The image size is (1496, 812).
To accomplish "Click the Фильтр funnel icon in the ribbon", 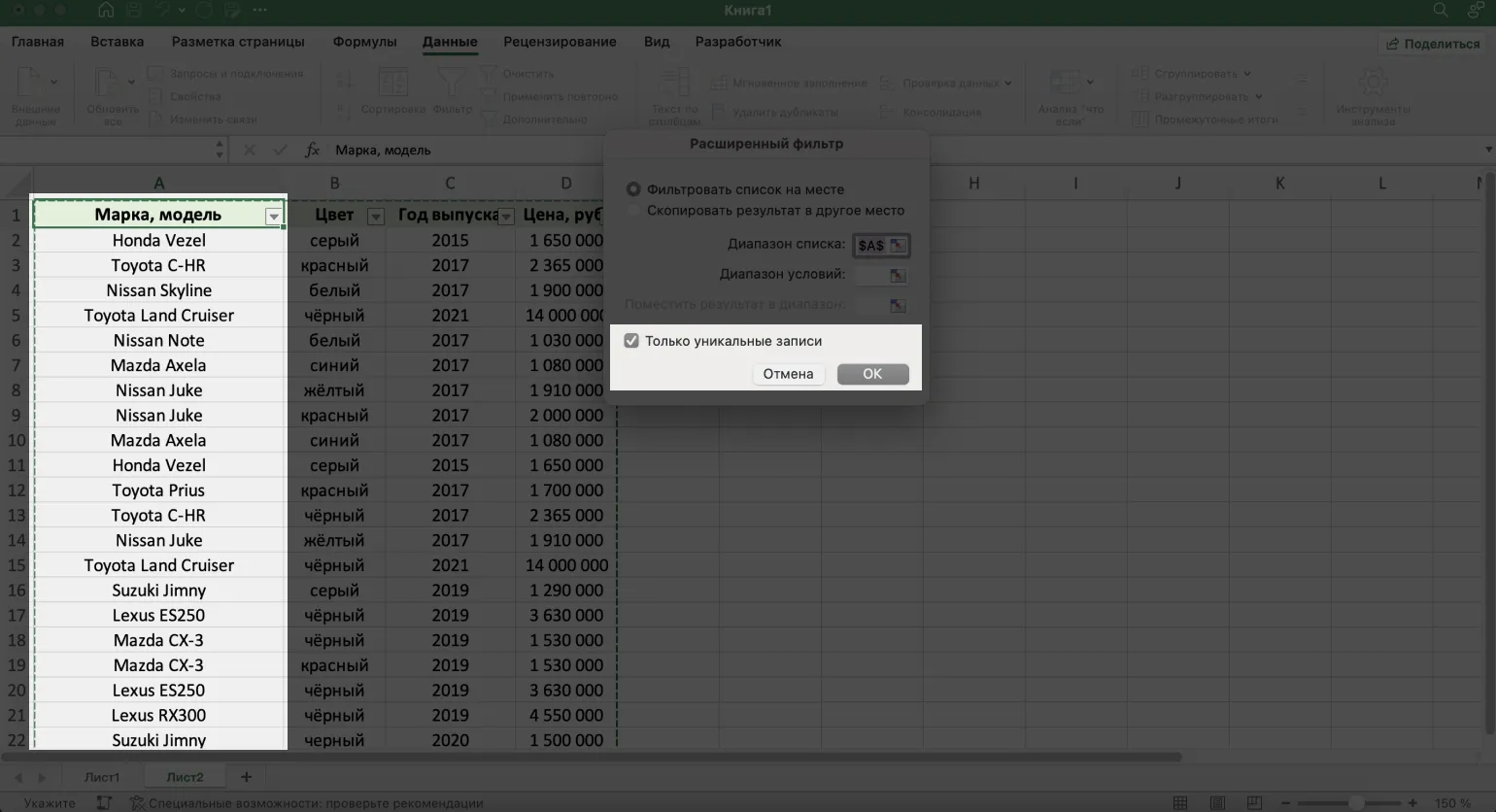I will (x=452, y=85).
